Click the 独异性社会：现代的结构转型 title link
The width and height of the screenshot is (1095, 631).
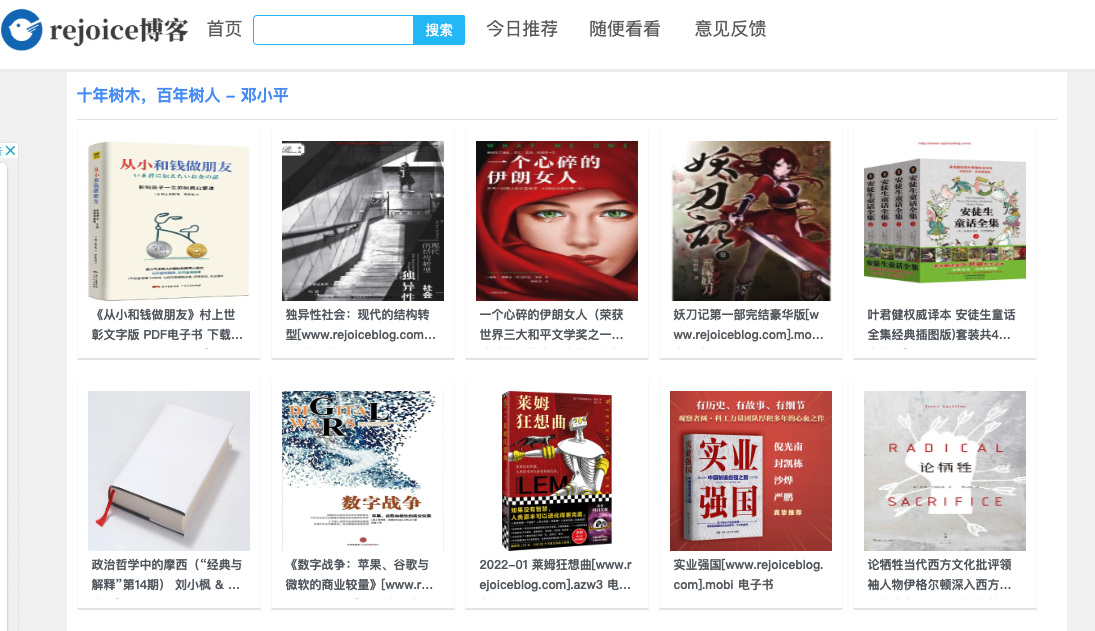tap(360, 325)
